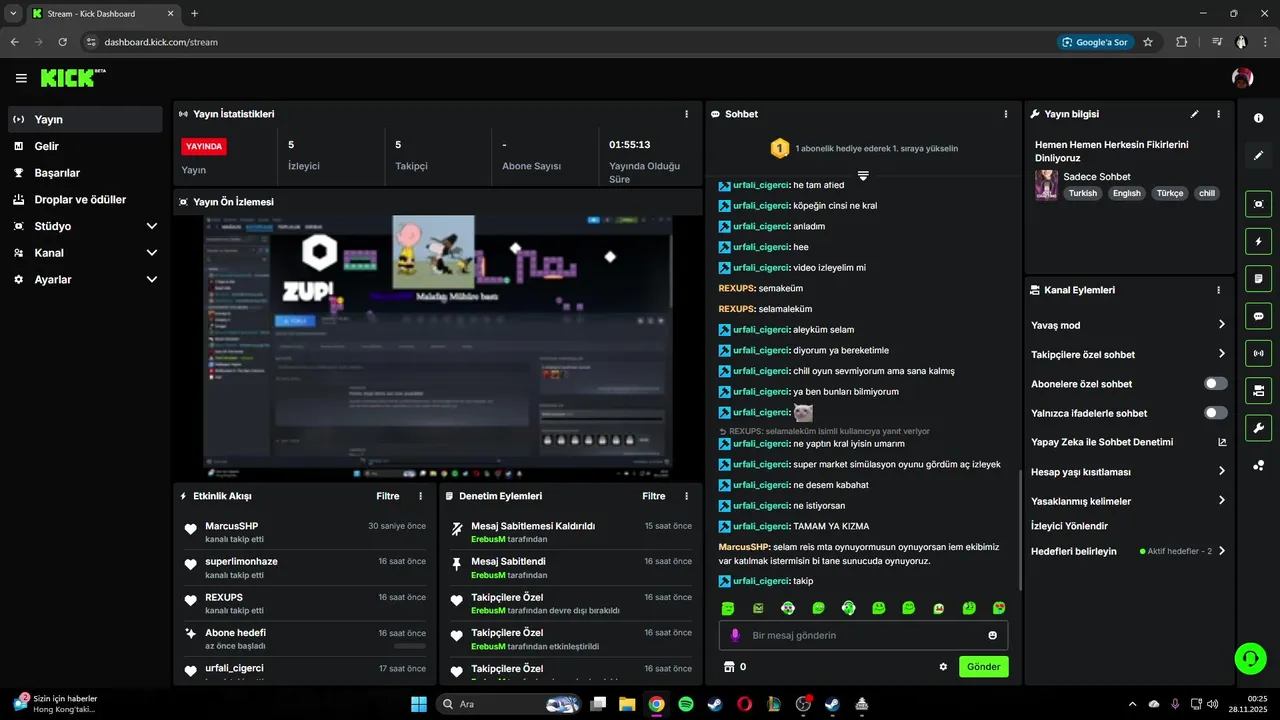Click İzleyici Yönlendir
This screenshot has width=1280, height=720.
[x=1069, y=526]
